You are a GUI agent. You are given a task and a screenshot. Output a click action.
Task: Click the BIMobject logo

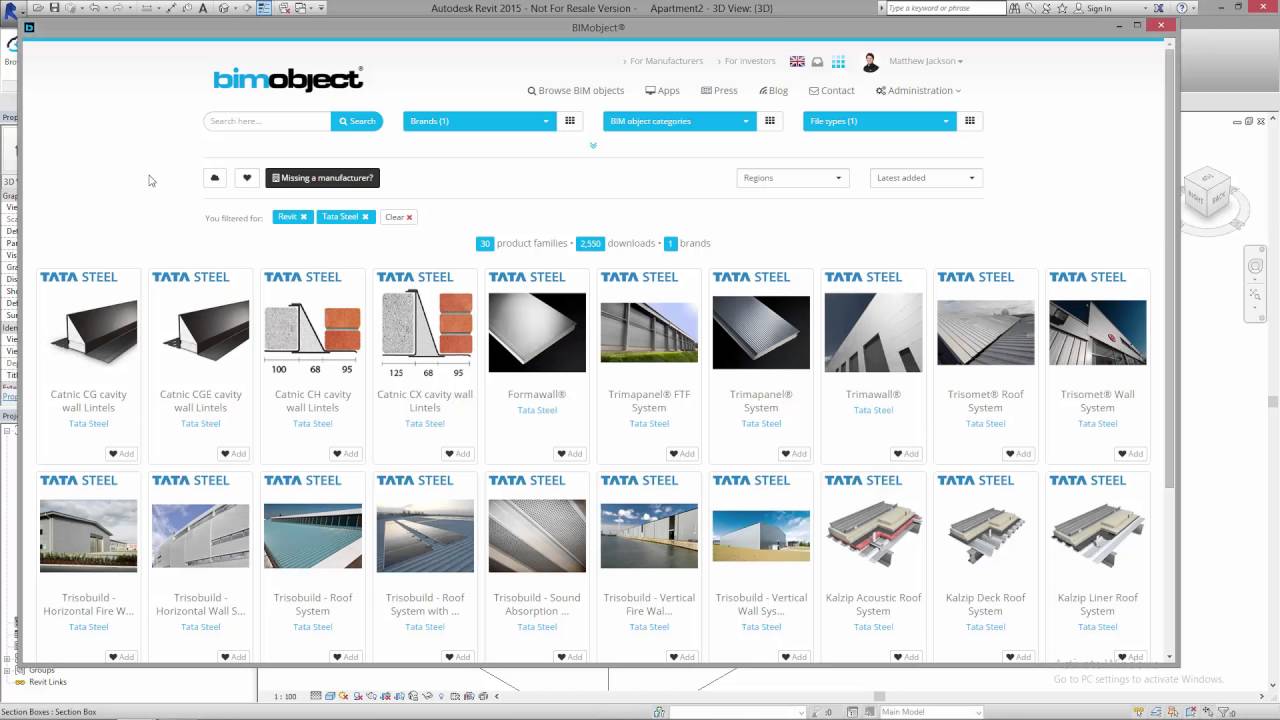(288, 79)
